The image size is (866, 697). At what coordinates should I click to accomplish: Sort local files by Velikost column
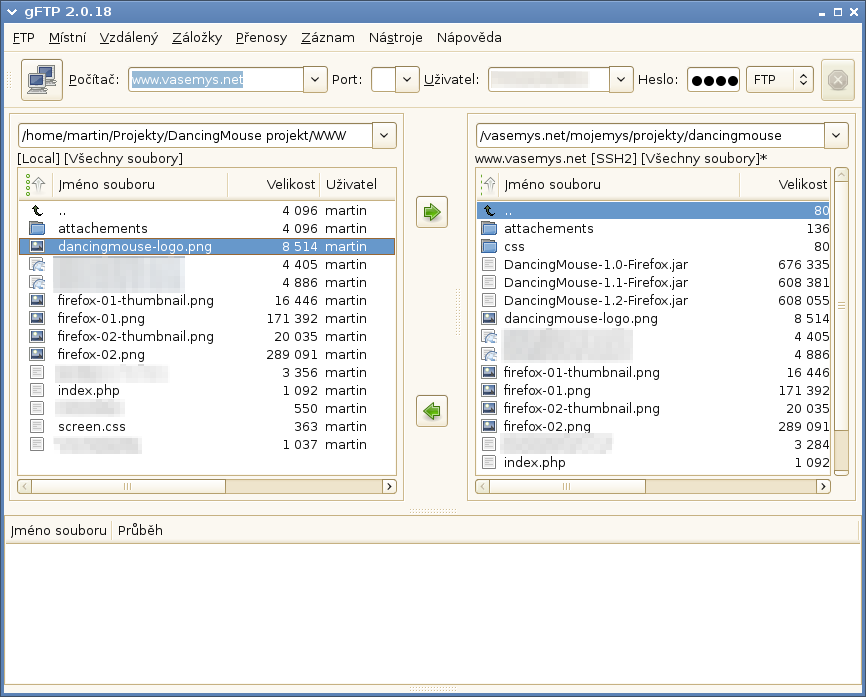(x=273, y=184)
